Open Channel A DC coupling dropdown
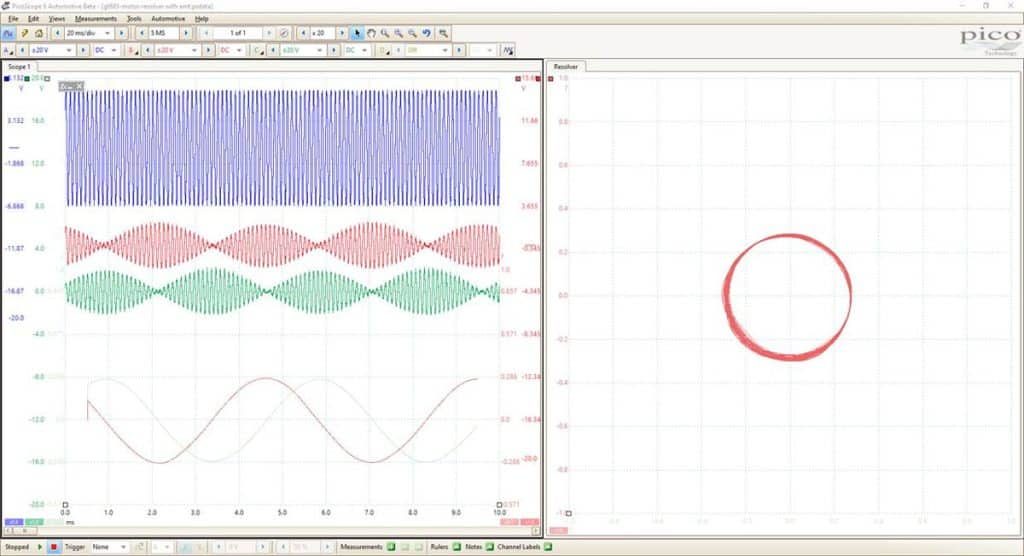Viewport: 1024px width, 556px height. tap(106, 50)
